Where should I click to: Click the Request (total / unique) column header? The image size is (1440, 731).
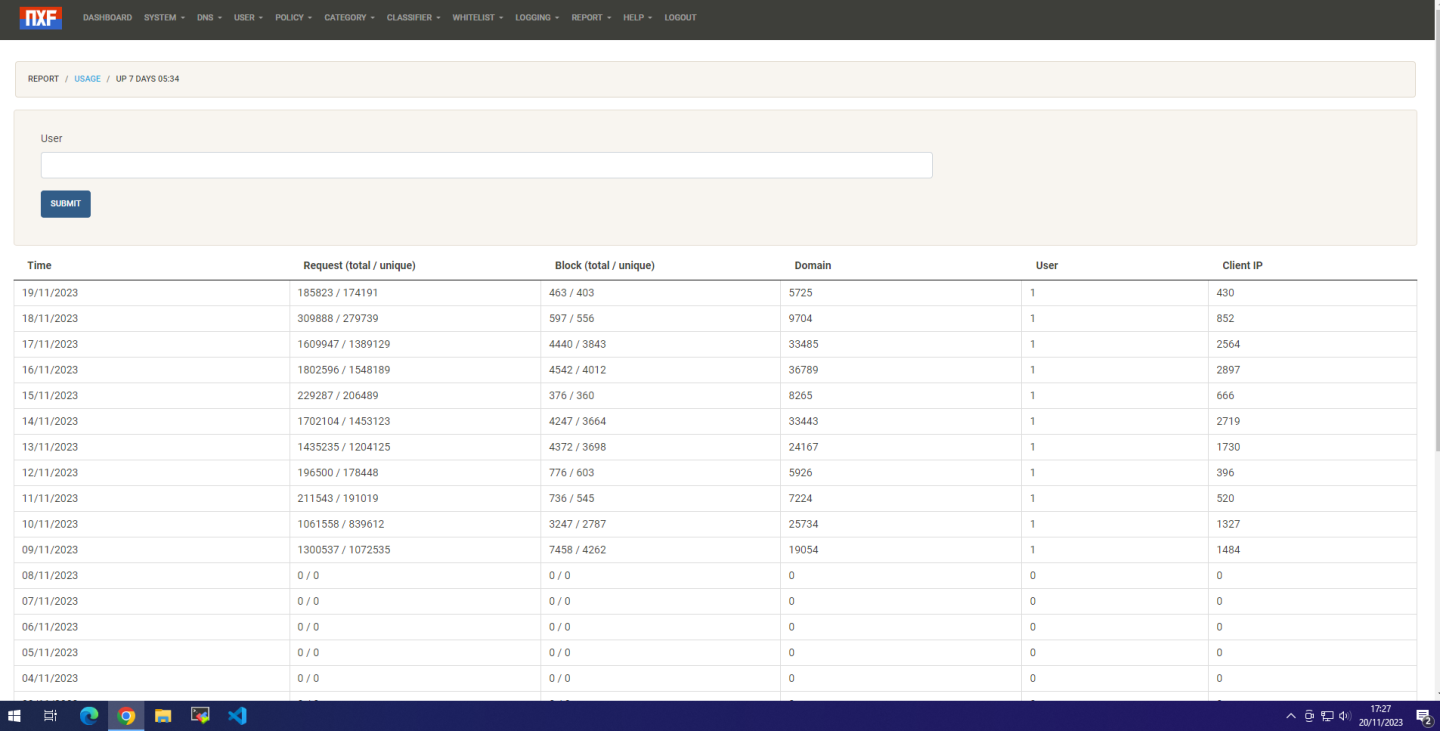click(x=359, y=266)
